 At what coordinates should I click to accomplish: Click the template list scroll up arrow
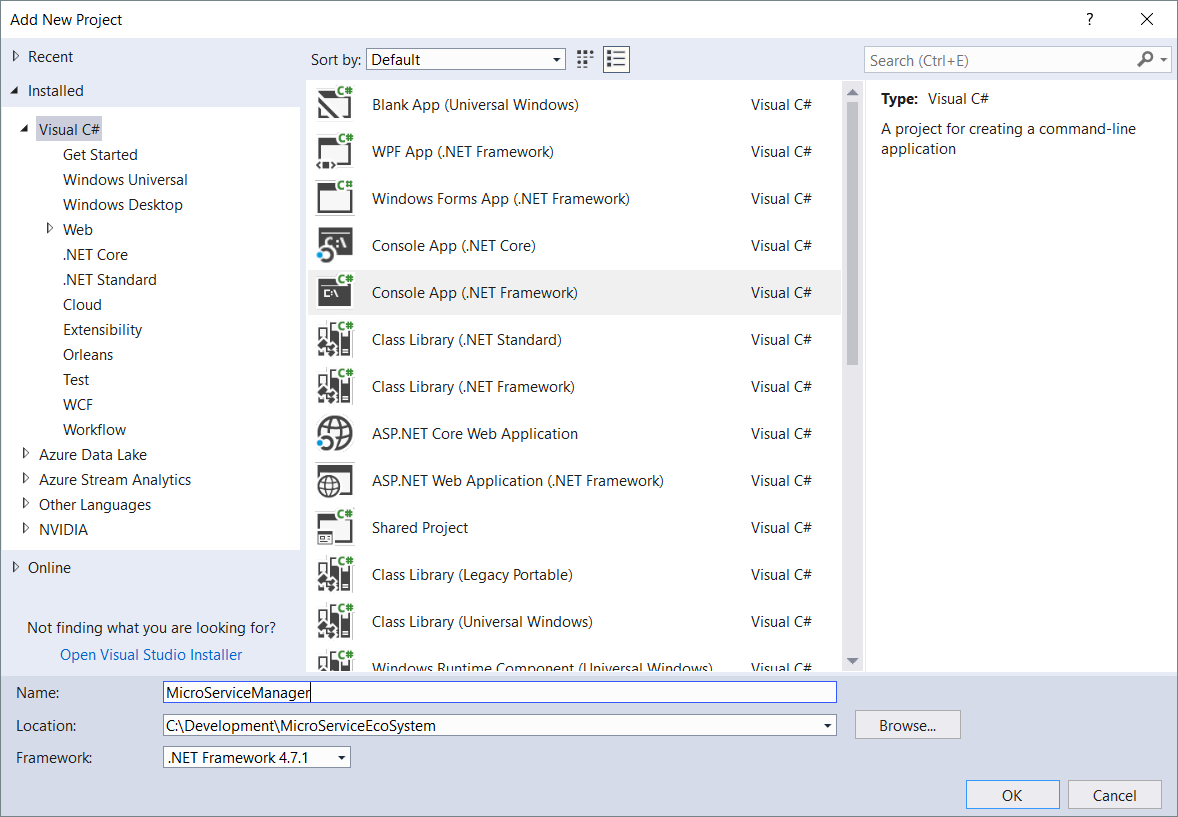(852, 92)
